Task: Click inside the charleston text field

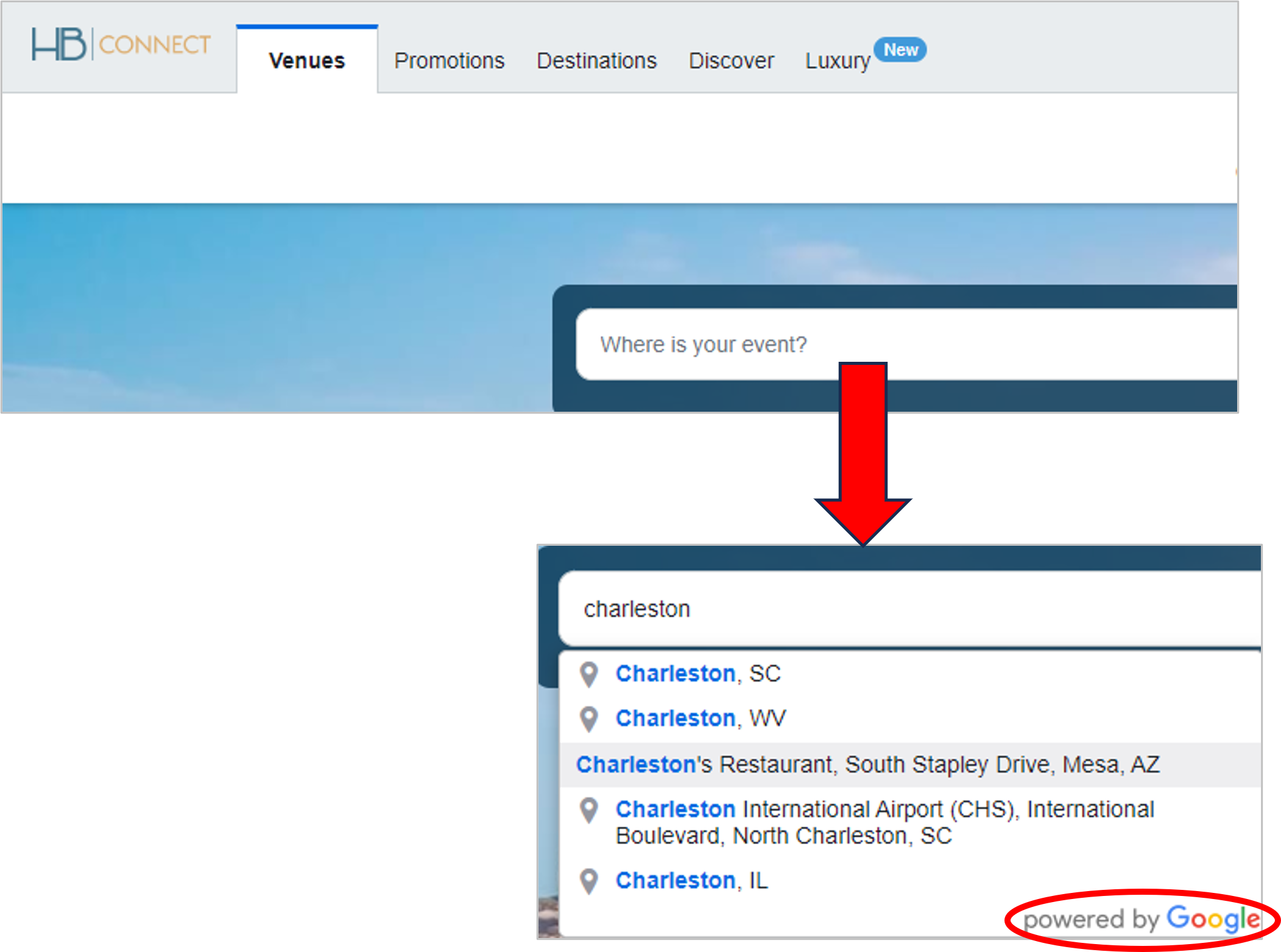Action: click(902, 609)
